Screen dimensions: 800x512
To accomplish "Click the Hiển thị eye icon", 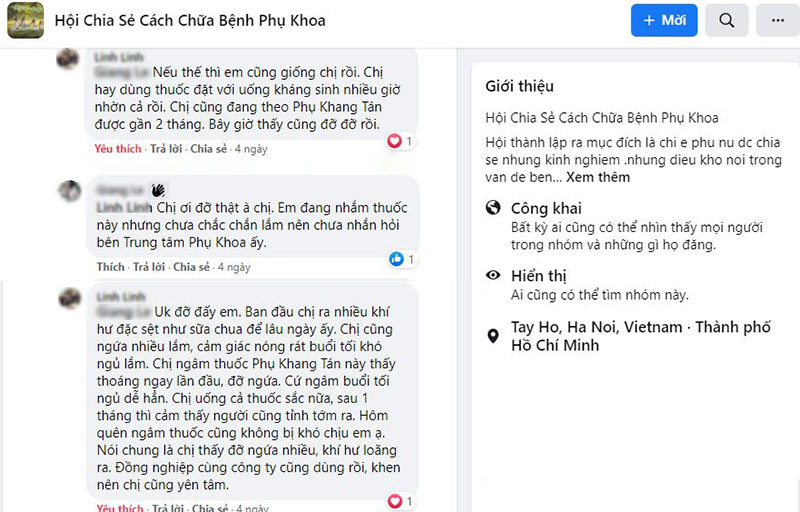I will coord(493,275).
